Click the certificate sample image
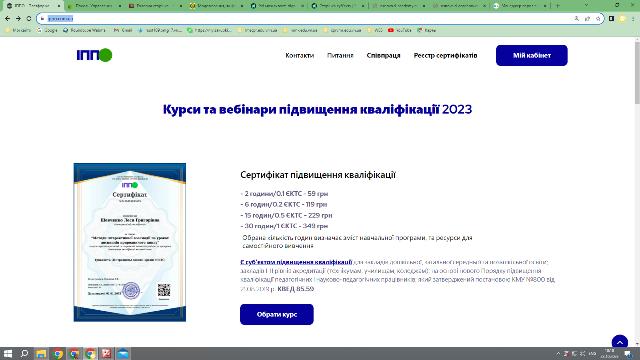Viewport: 640px width, 360px height. tap(130, 242)
